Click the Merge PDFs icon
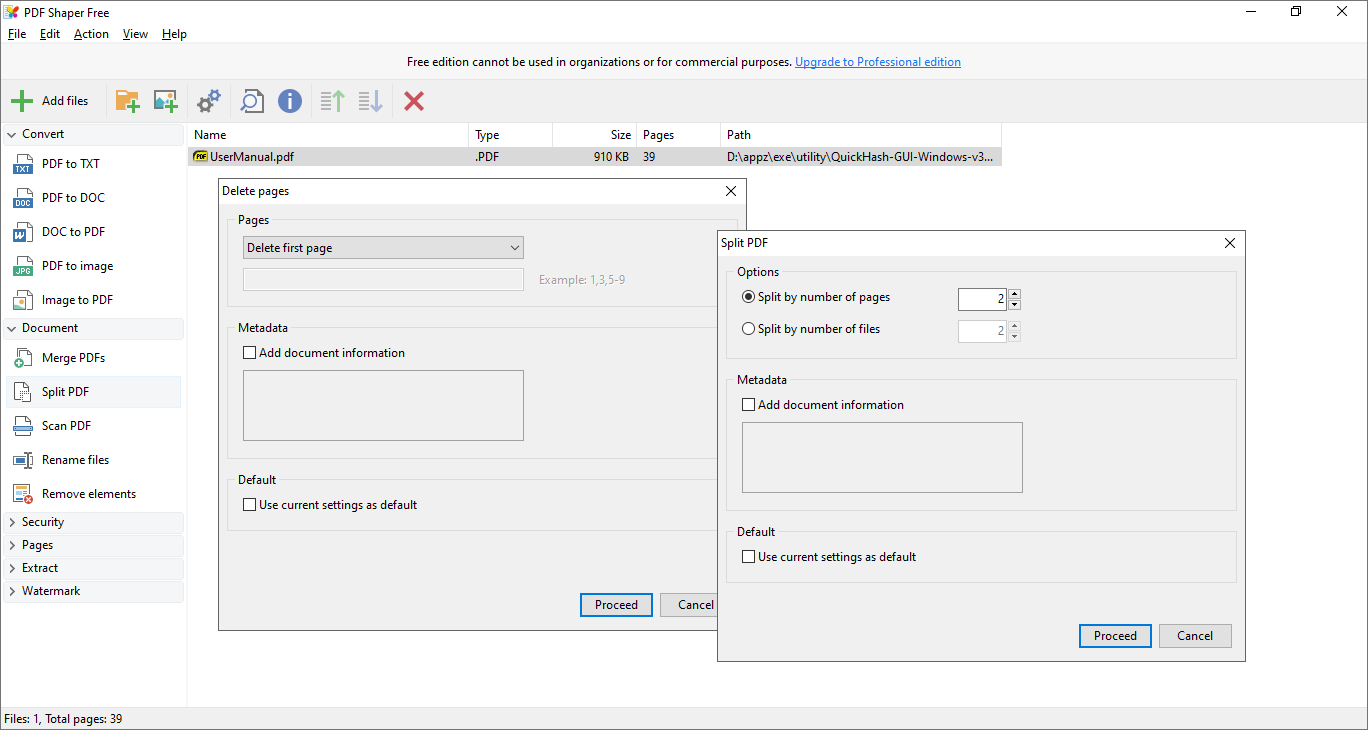The width and height of the screenshot is (1368, 730). point(23,359)
